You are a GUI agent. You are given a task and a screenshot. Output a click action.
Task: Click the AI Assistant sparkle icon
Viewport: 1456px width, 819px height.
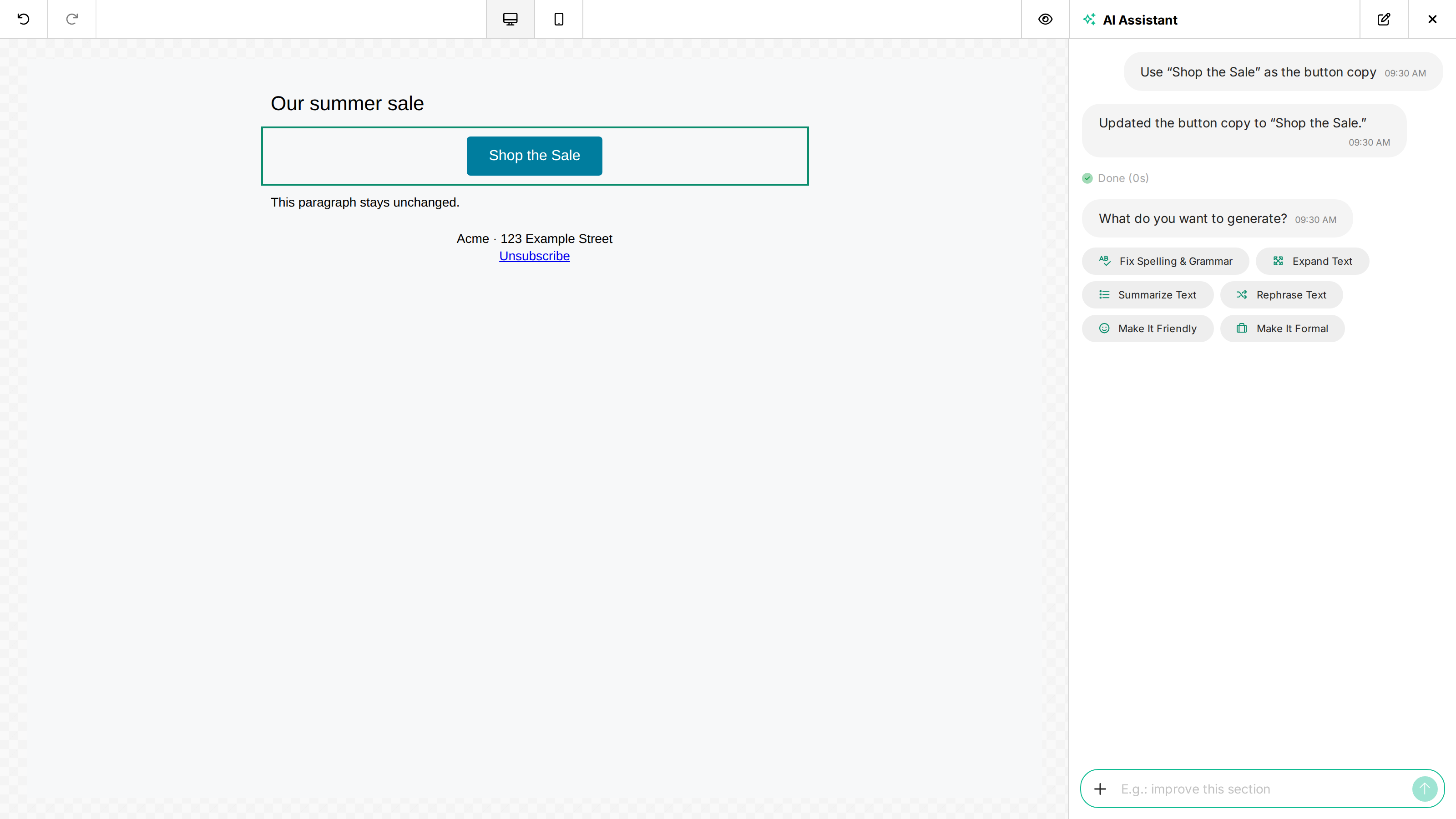click(x=1089, y=19)
